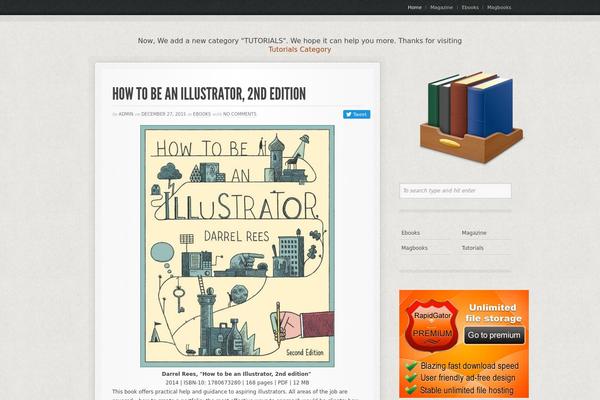Follow the Tutorials Category link
This screenshot has height=400, width=600.
point(300,49)
